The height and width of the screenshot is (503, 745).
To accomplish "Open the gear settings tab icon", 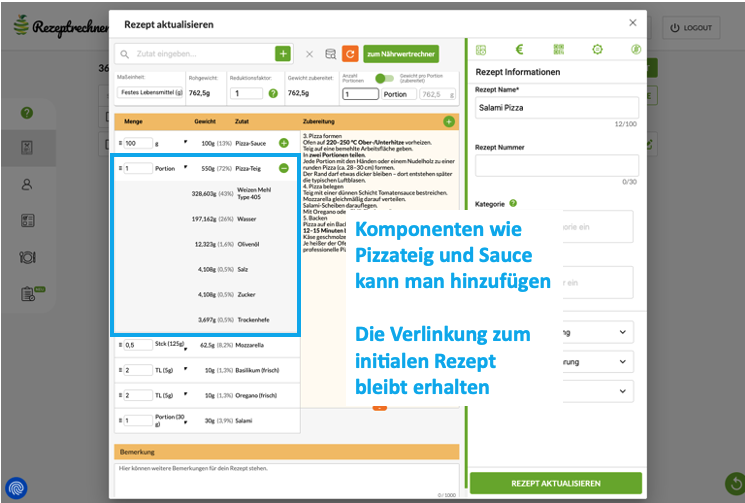I will 597,49.
